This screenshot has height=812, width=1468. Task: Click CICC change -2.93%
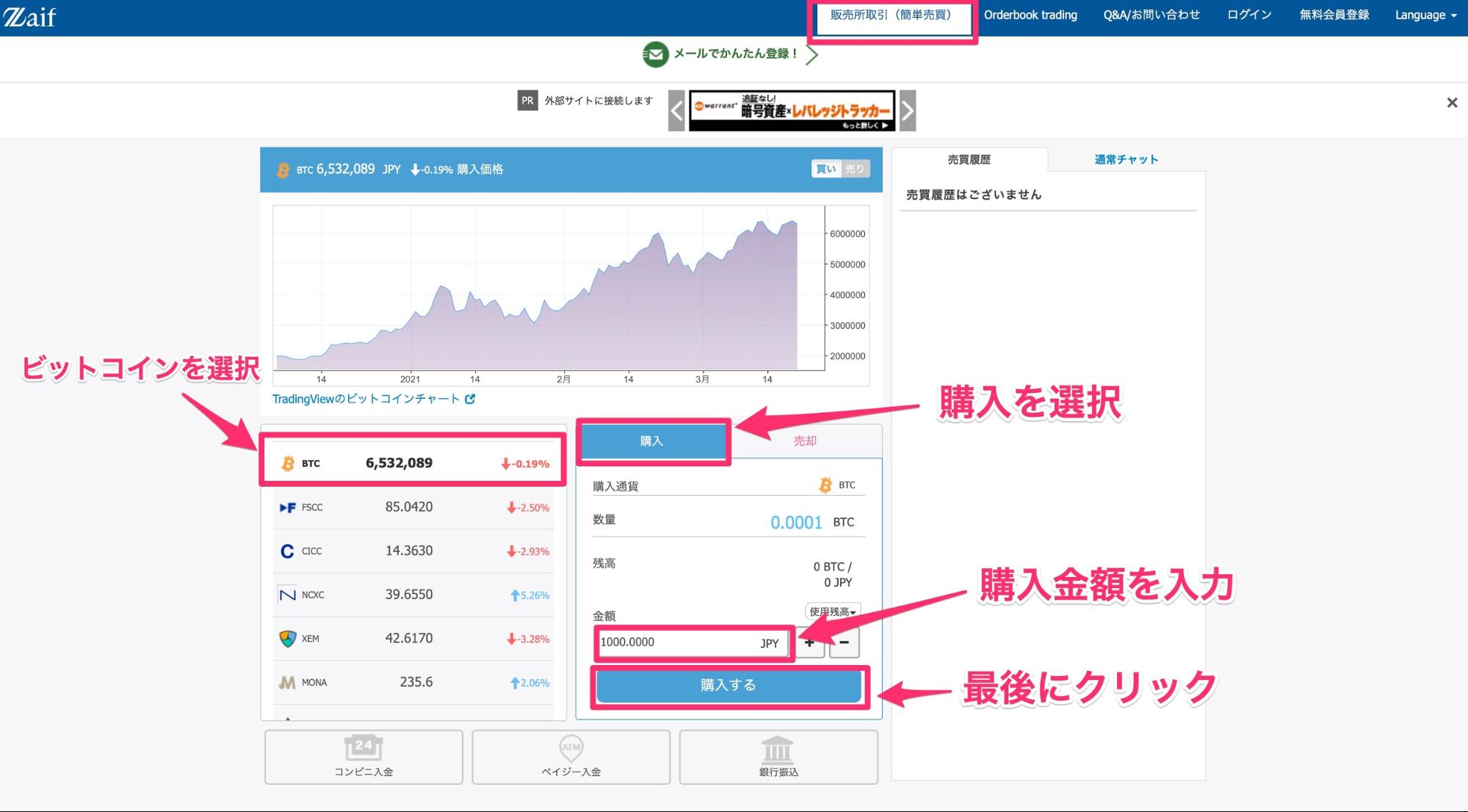528,552
